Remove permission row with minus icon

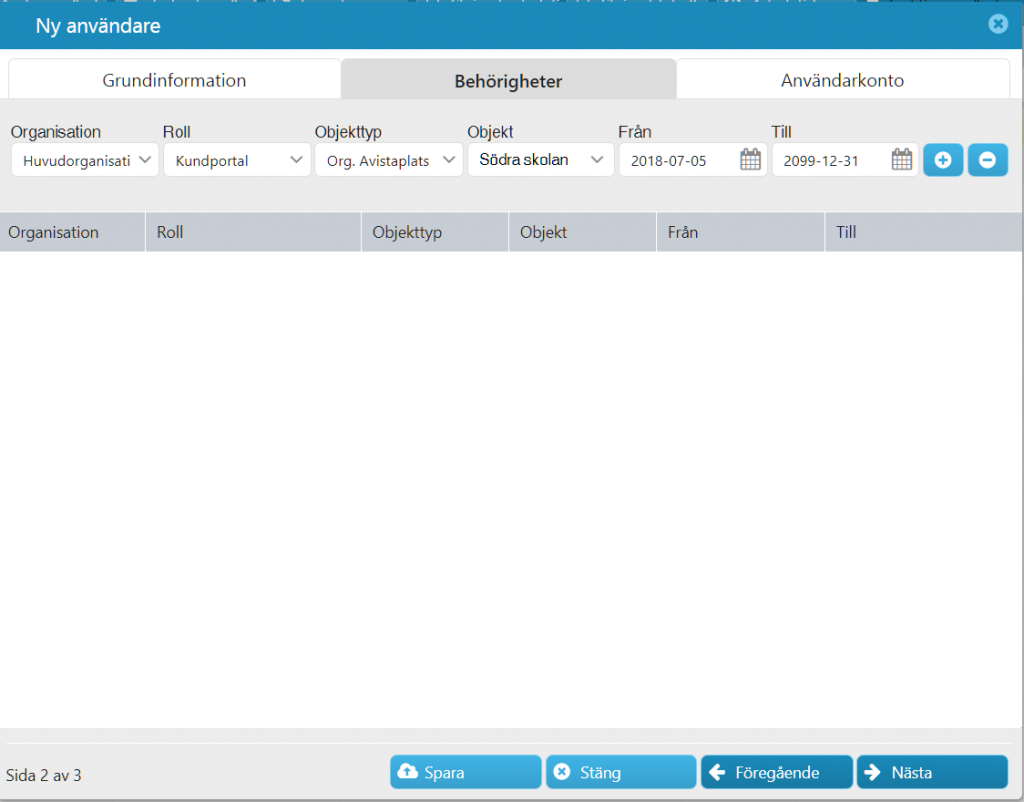point(987,160)
